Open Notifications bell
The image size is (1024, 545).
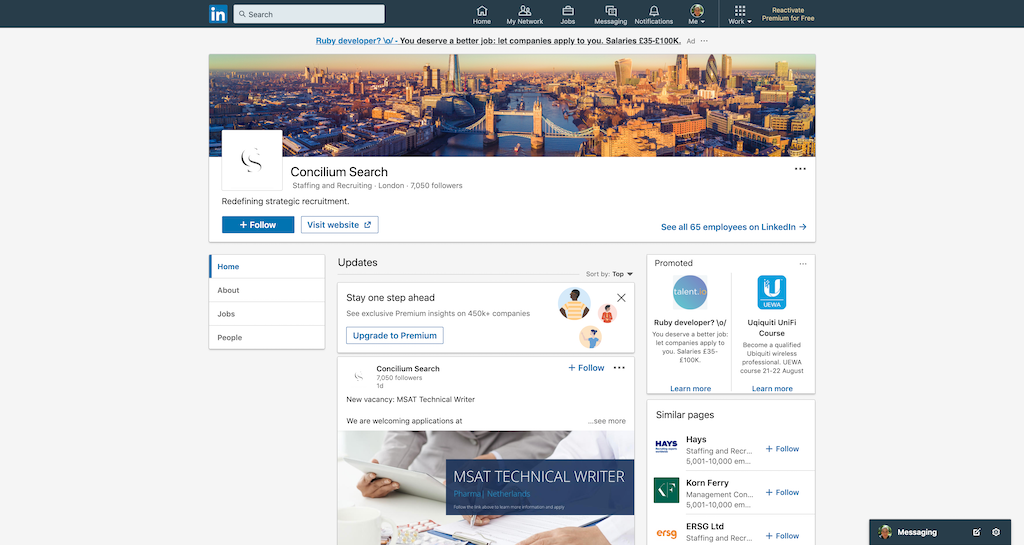tap(654, 14)
